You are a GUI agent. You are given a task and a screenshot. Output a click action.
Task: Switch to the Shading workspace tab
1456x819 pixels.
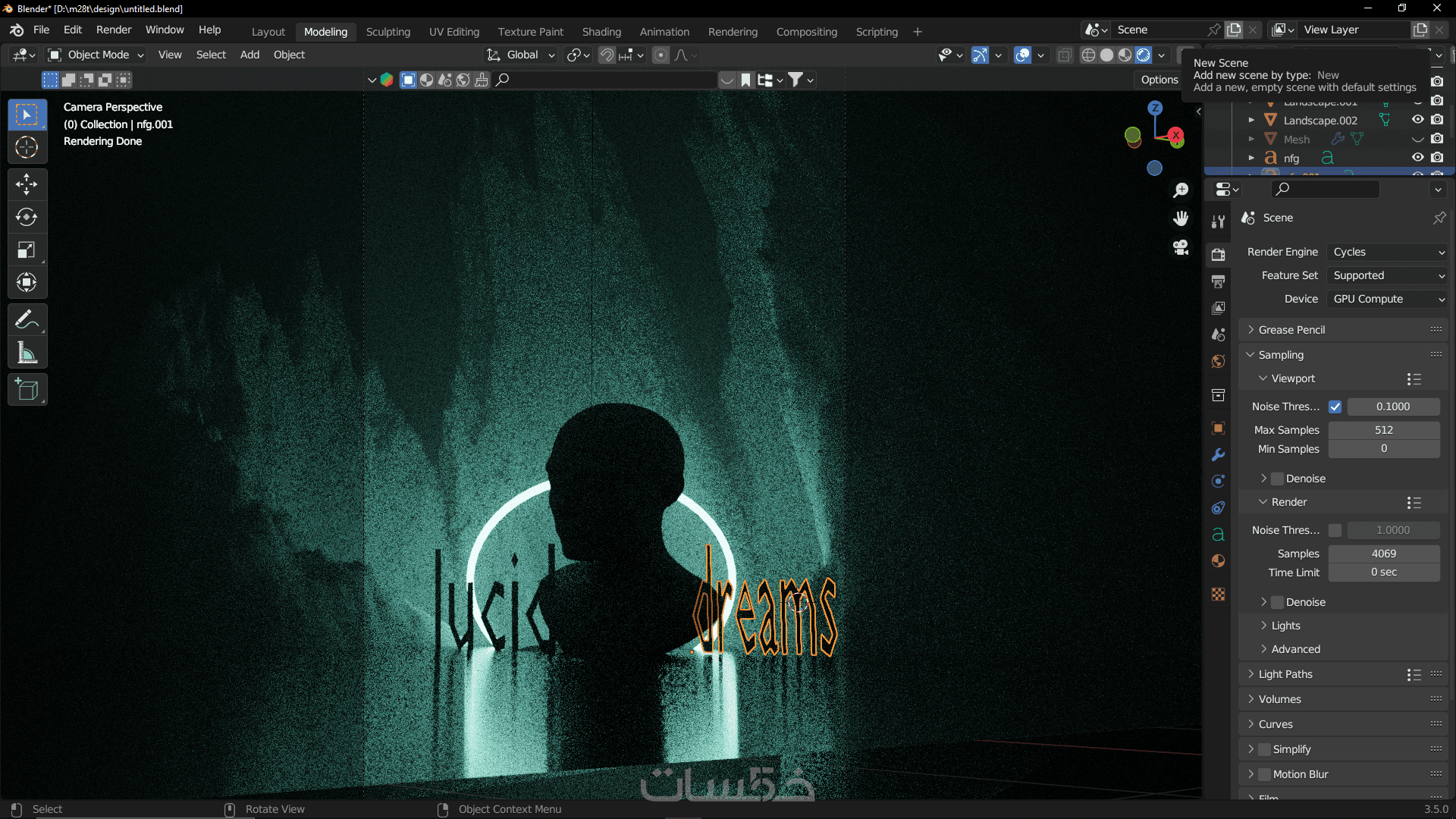[x=601, y=32]
